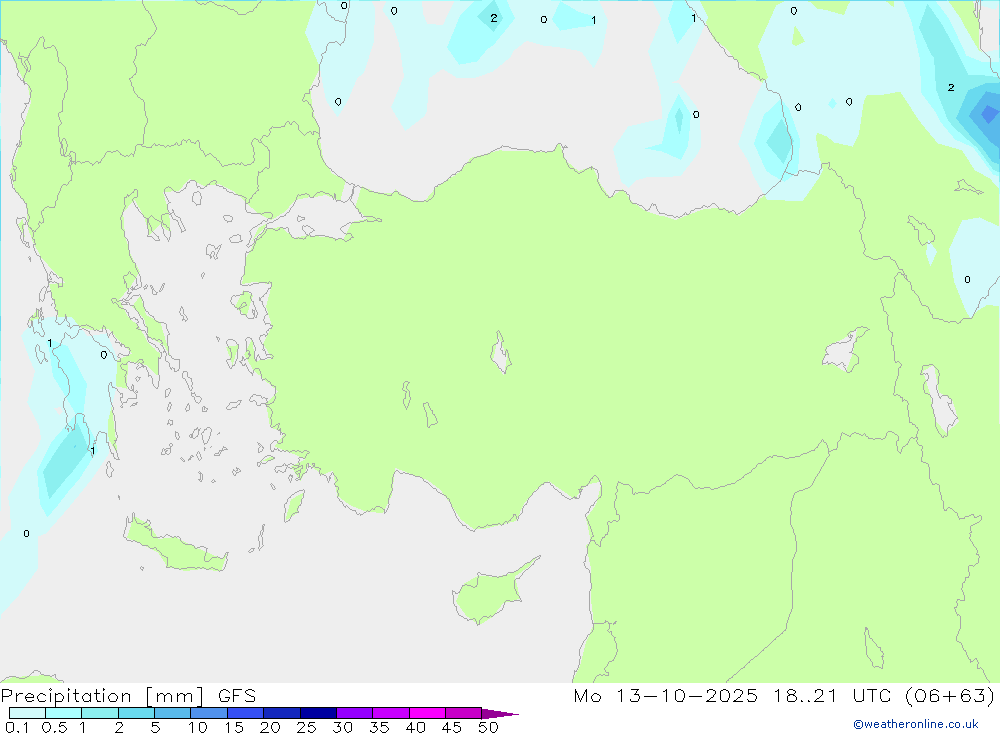The image size is (1000, 733).
Task: Click the weatheronline.co.uk copyright link
Action: (916, 724)
